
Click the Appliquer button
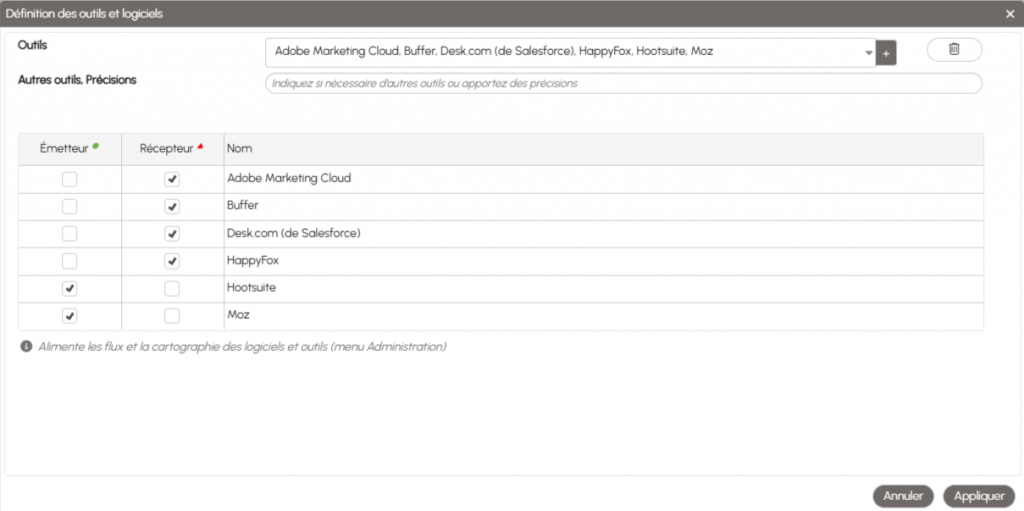[x=979, y=496]
